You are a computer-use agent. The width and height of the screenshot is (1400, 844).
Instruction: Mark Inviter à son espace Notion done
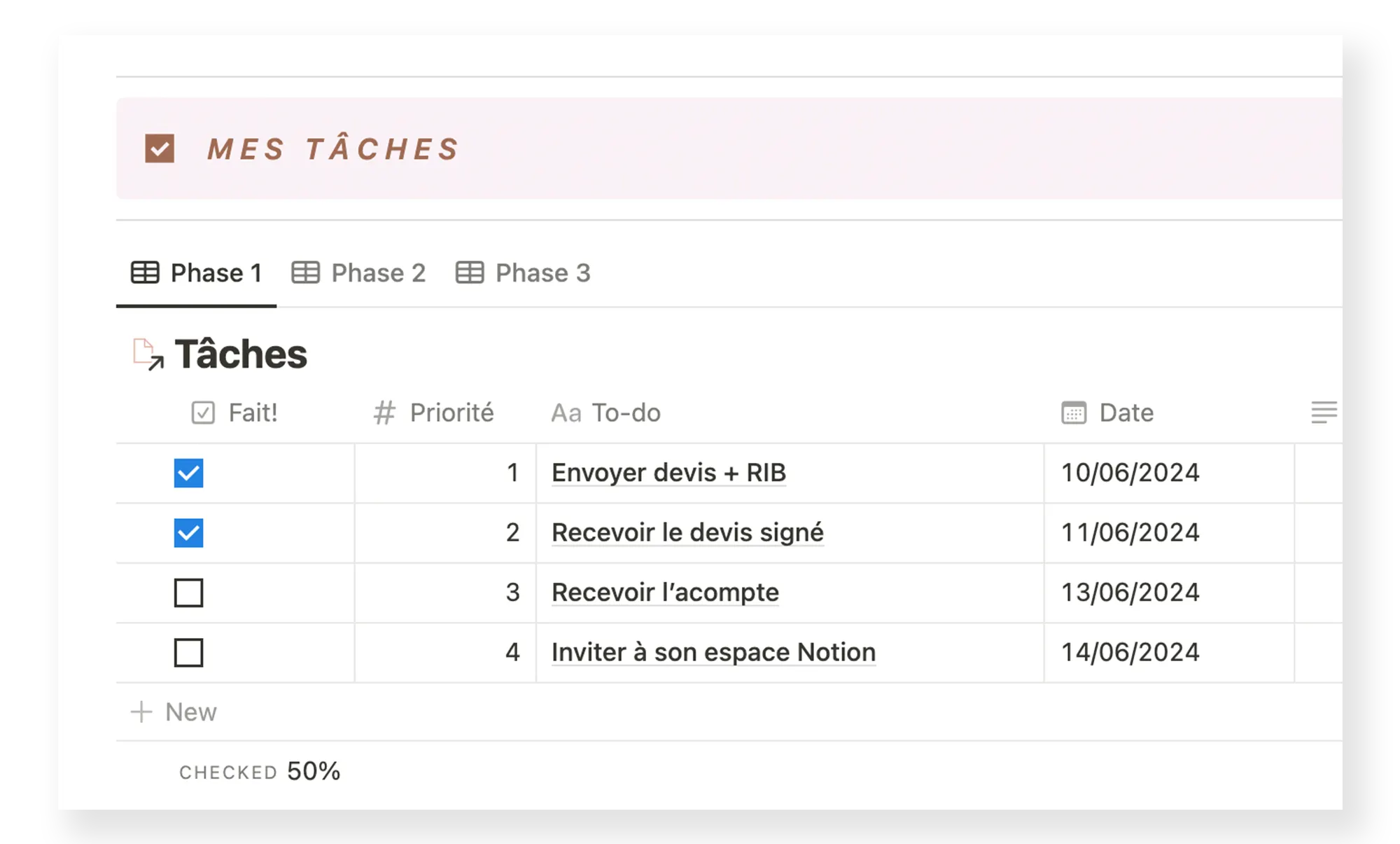point(188,653)
